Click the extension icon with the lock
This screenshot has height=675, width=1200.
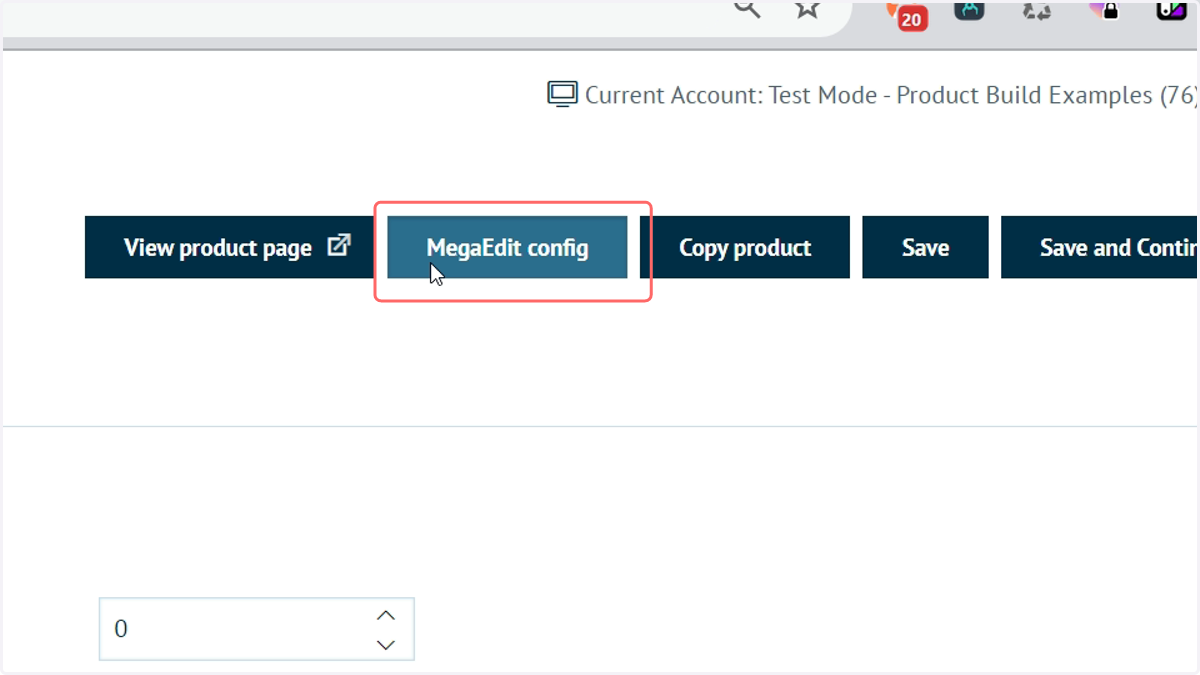coord(1105,10)
